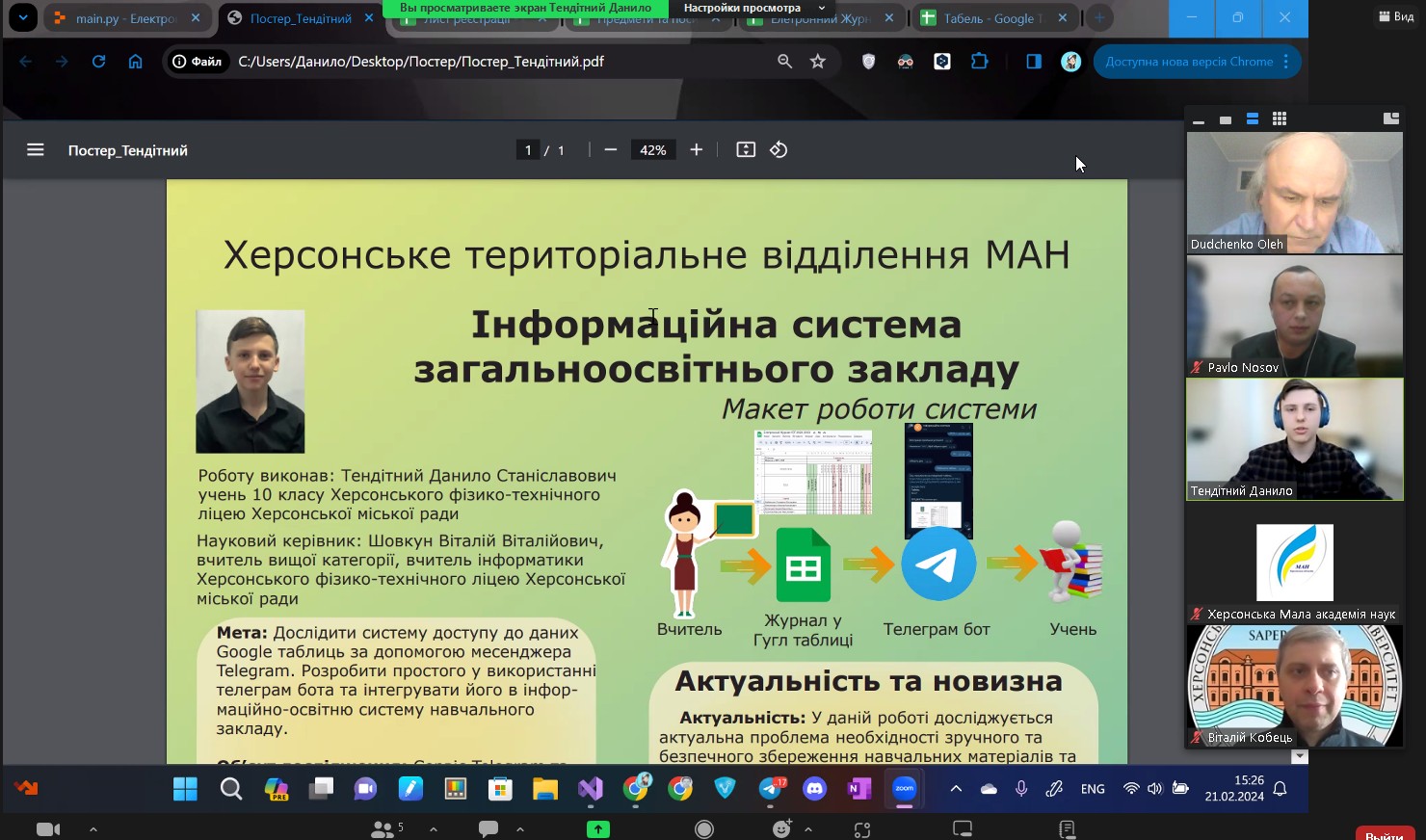
Task: Zoom out of the PDF poster
Action: point(610,150)
